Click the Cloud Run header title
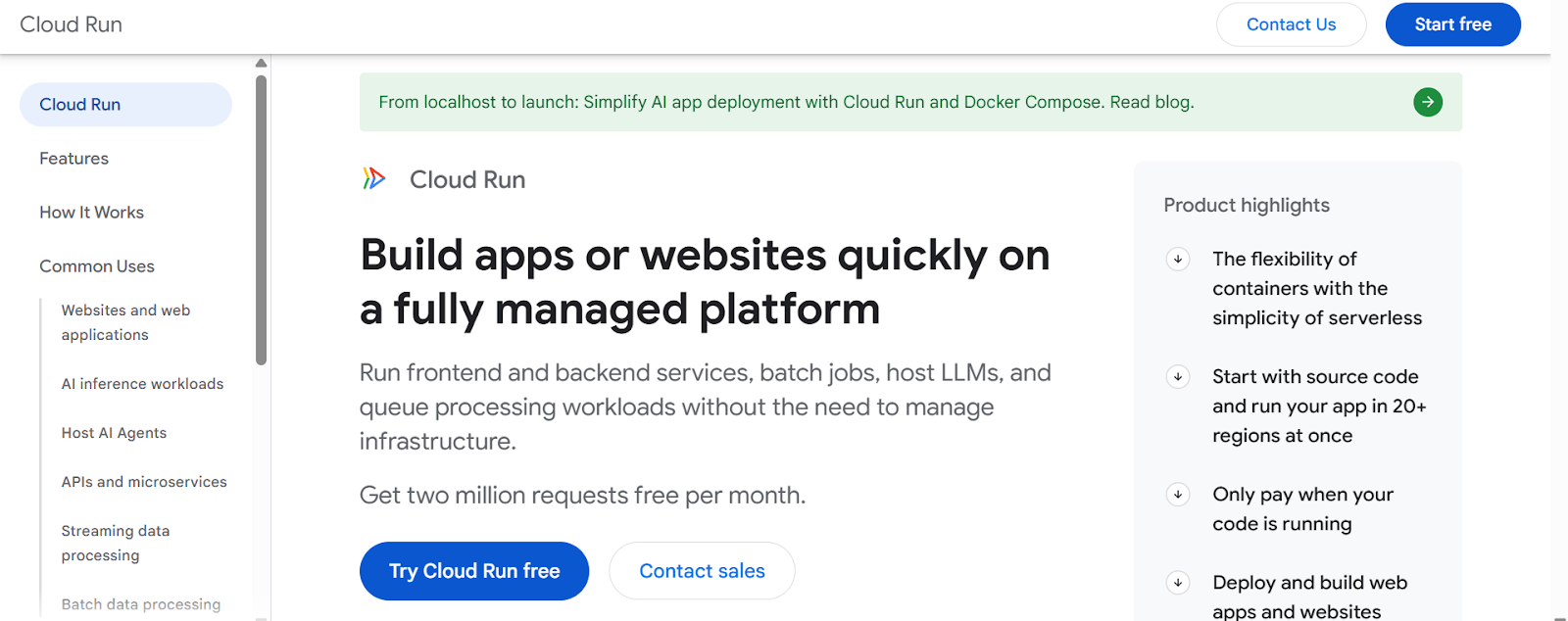The image size is (1568, 621). (71, 24)
